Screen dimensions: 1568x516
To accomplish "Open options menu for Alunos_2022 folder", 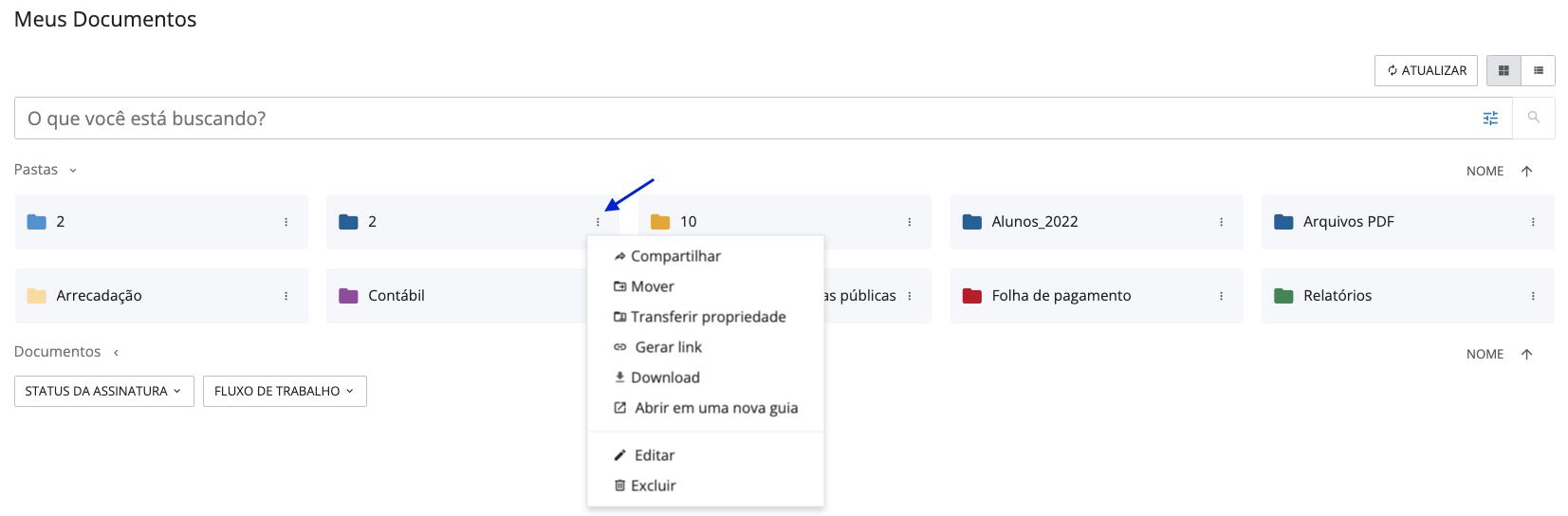I will click(x=1221, y=222).
